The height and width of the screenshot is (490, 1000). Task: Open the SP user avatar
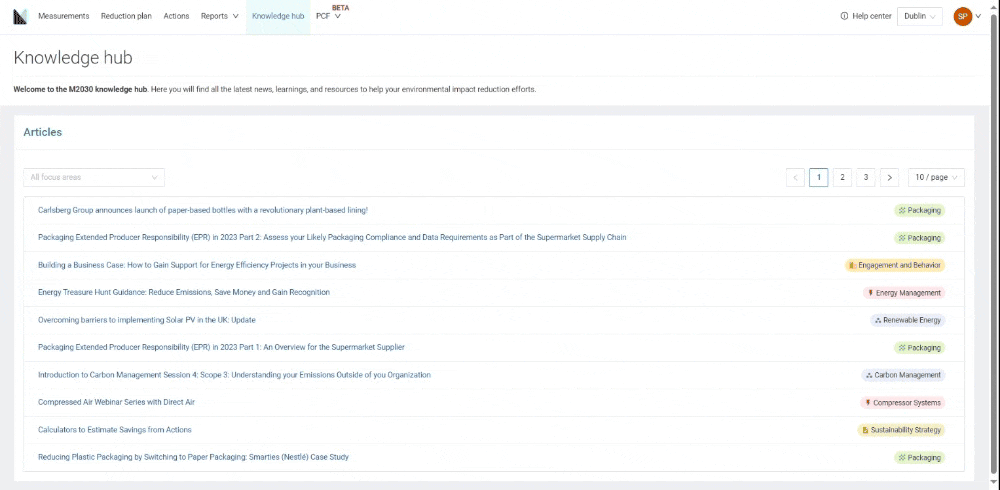pos(962,17)
